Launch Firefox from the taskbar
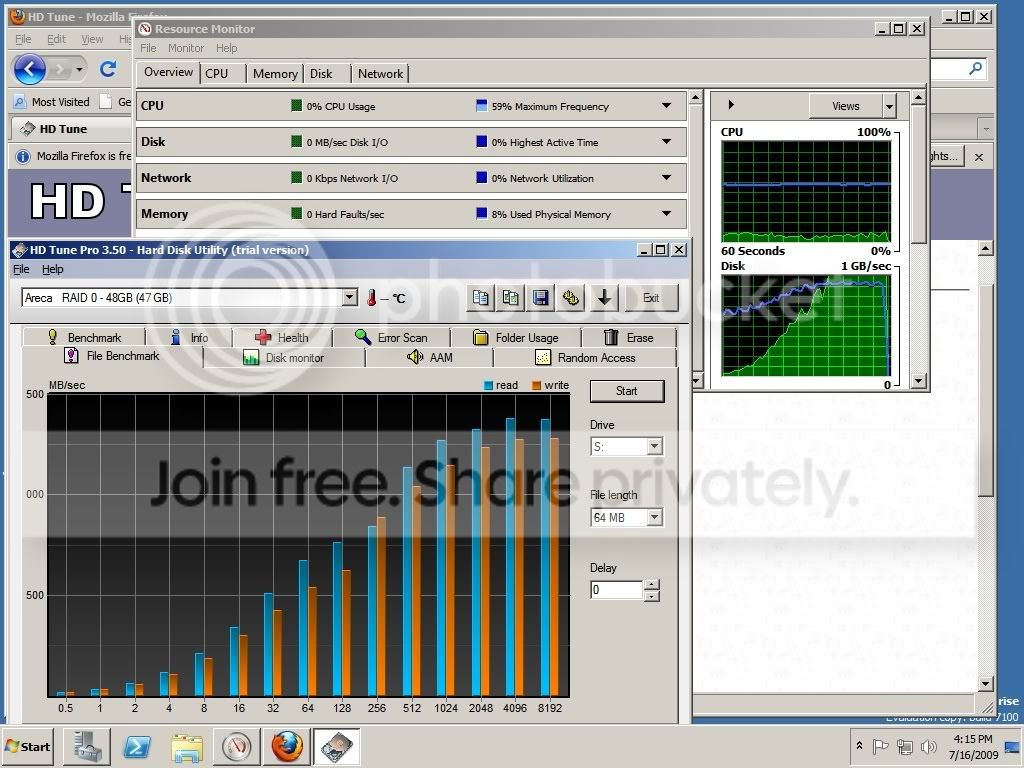Screen dimensions: 1024x768 [x=286, y=747]
